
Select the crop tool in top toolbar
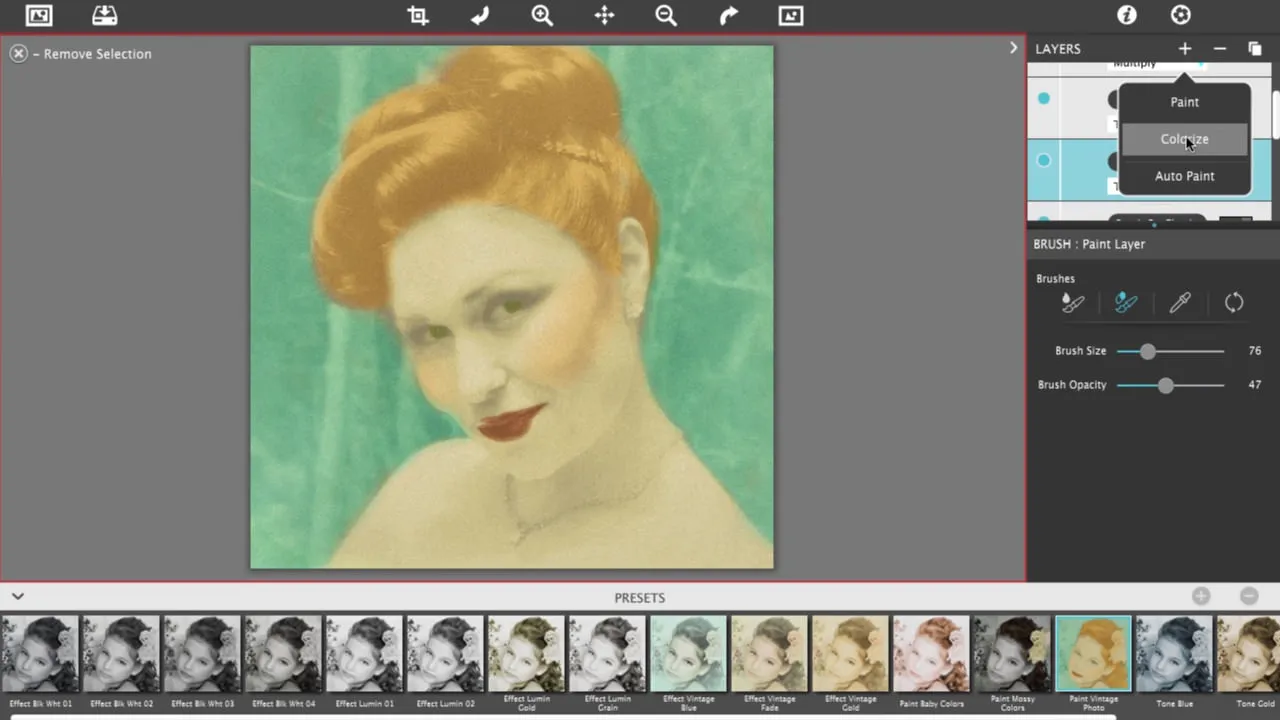[x=418, y=15]
